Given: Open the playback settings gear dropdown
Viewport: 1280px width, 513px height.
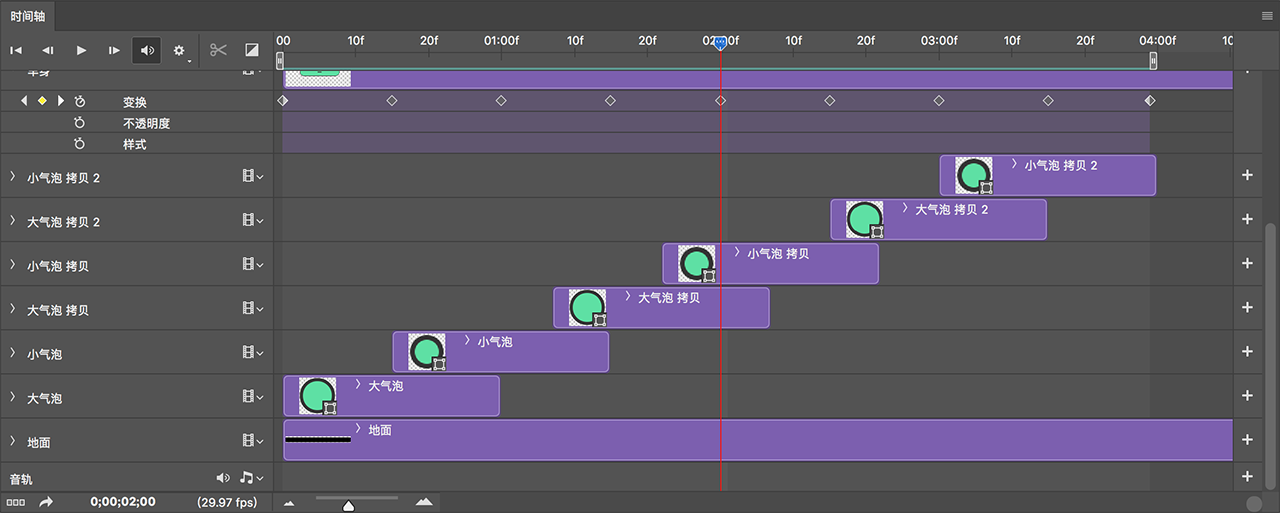Looking at the screenshot, I should tap(180, 50).
